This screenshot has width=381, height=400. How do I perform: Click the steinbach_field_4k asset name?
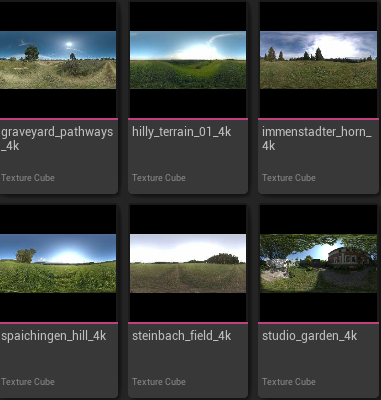[x=182, y=336]
